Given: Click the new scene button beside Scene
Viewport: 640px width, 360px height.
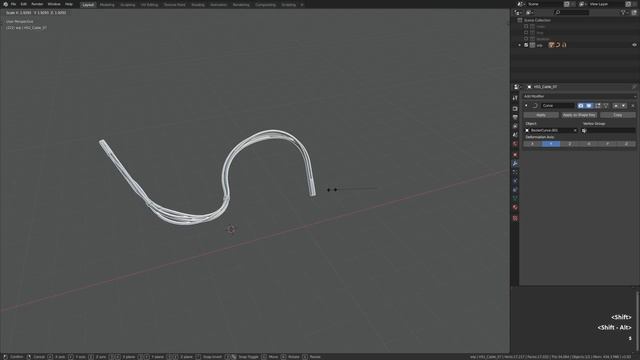Looking at the screenshot, I should (x=567, y=4).
